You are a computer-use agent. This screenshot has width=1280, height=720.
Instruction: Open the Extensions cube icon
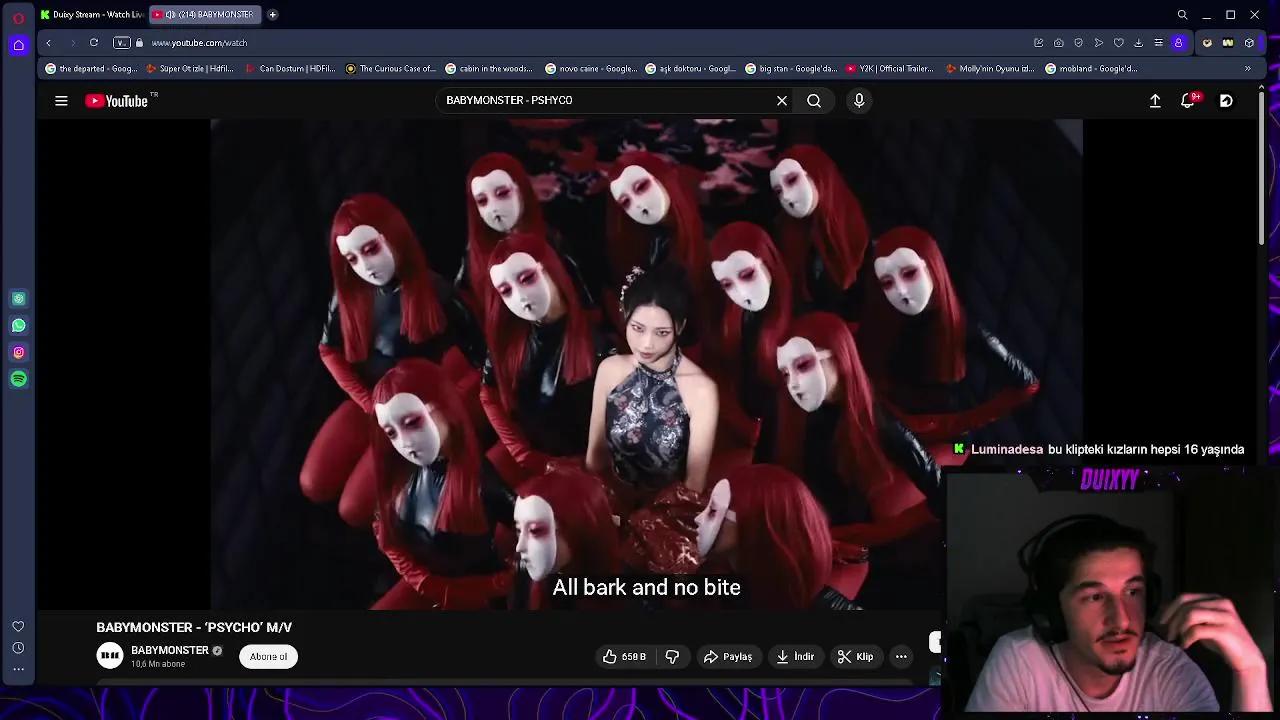[x=1249, y=43]
